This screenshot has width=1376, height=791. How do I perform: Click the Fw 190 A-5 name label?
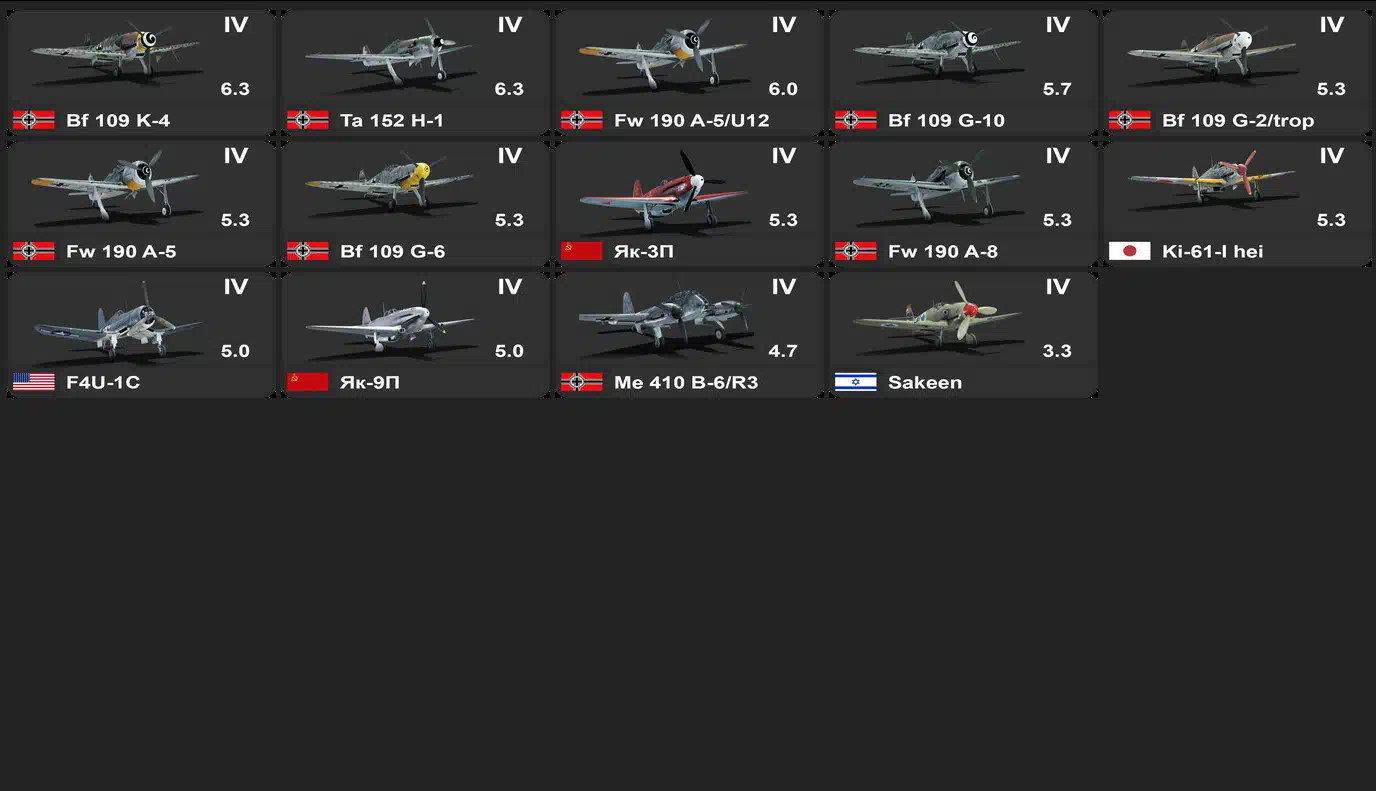[121, 251]
